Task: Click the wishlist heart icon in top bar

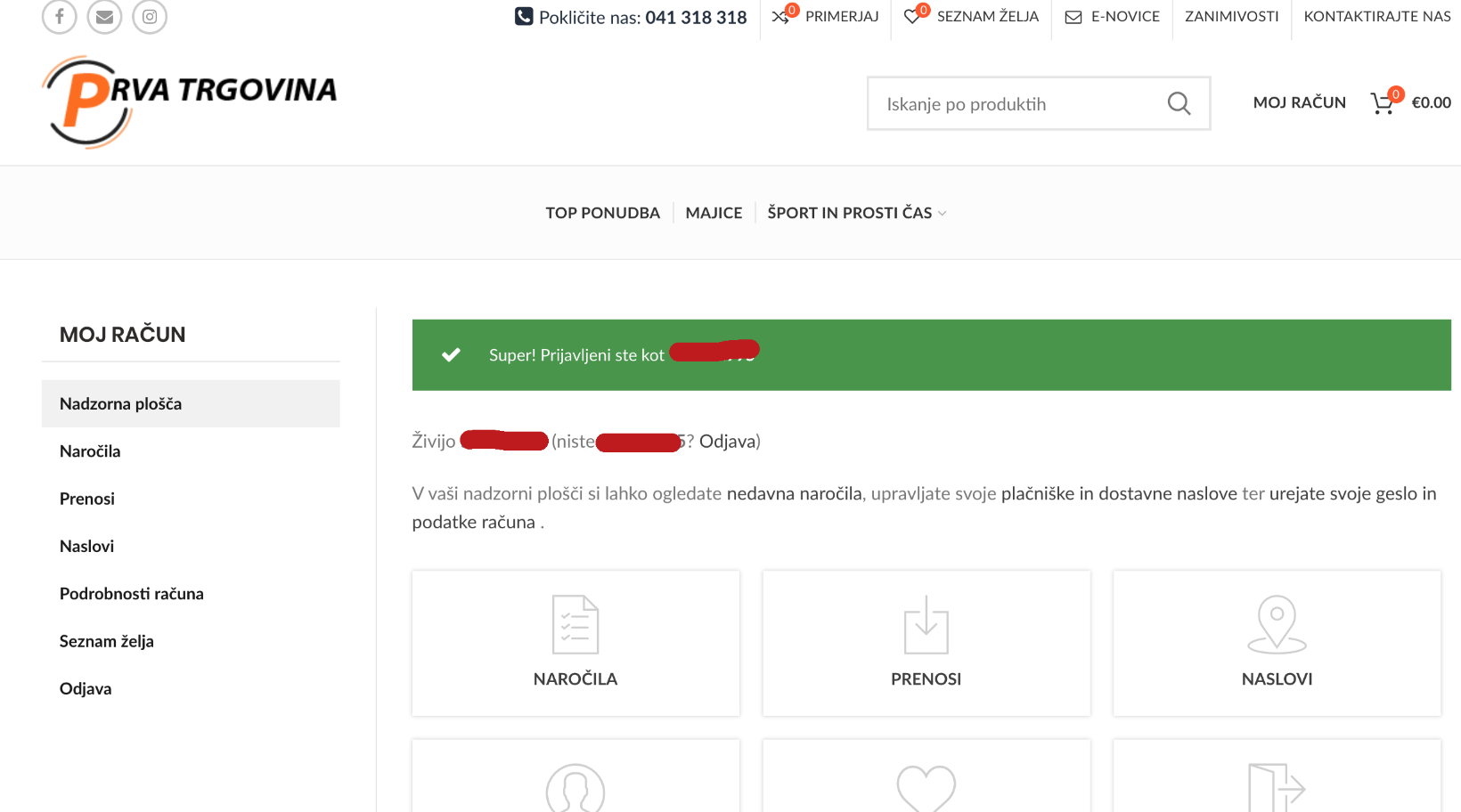Action: click(x=912, y=16)
